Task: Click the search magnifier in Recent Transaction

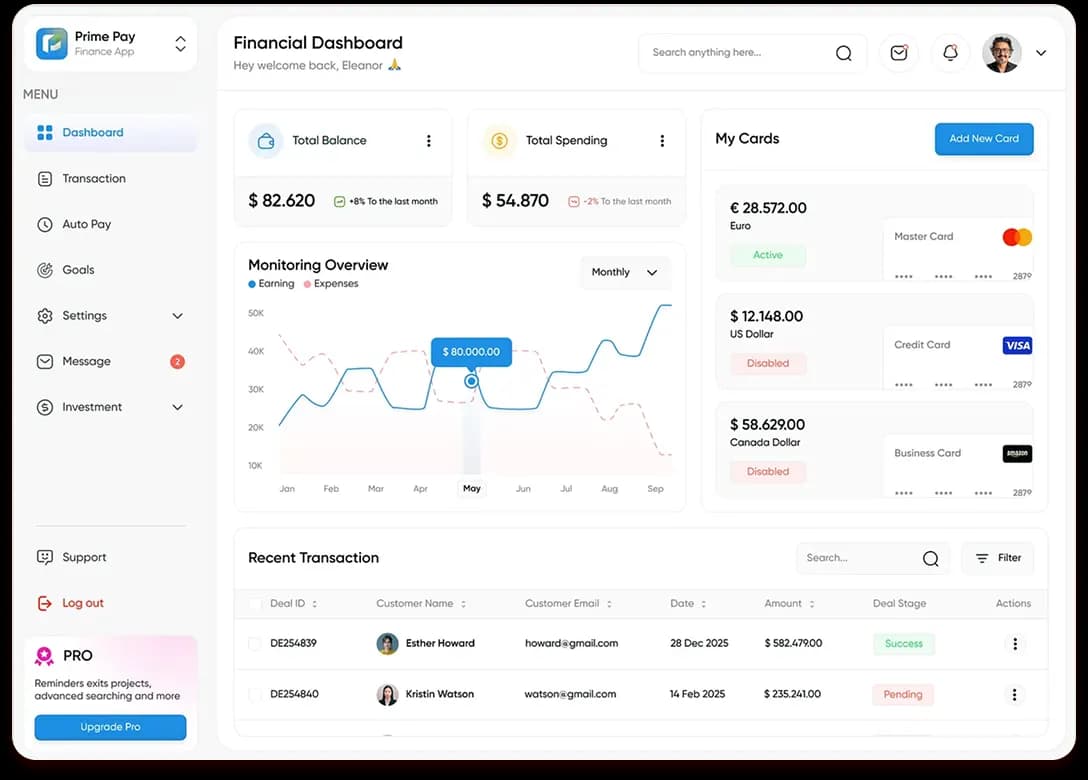Action: pos(929,558)
